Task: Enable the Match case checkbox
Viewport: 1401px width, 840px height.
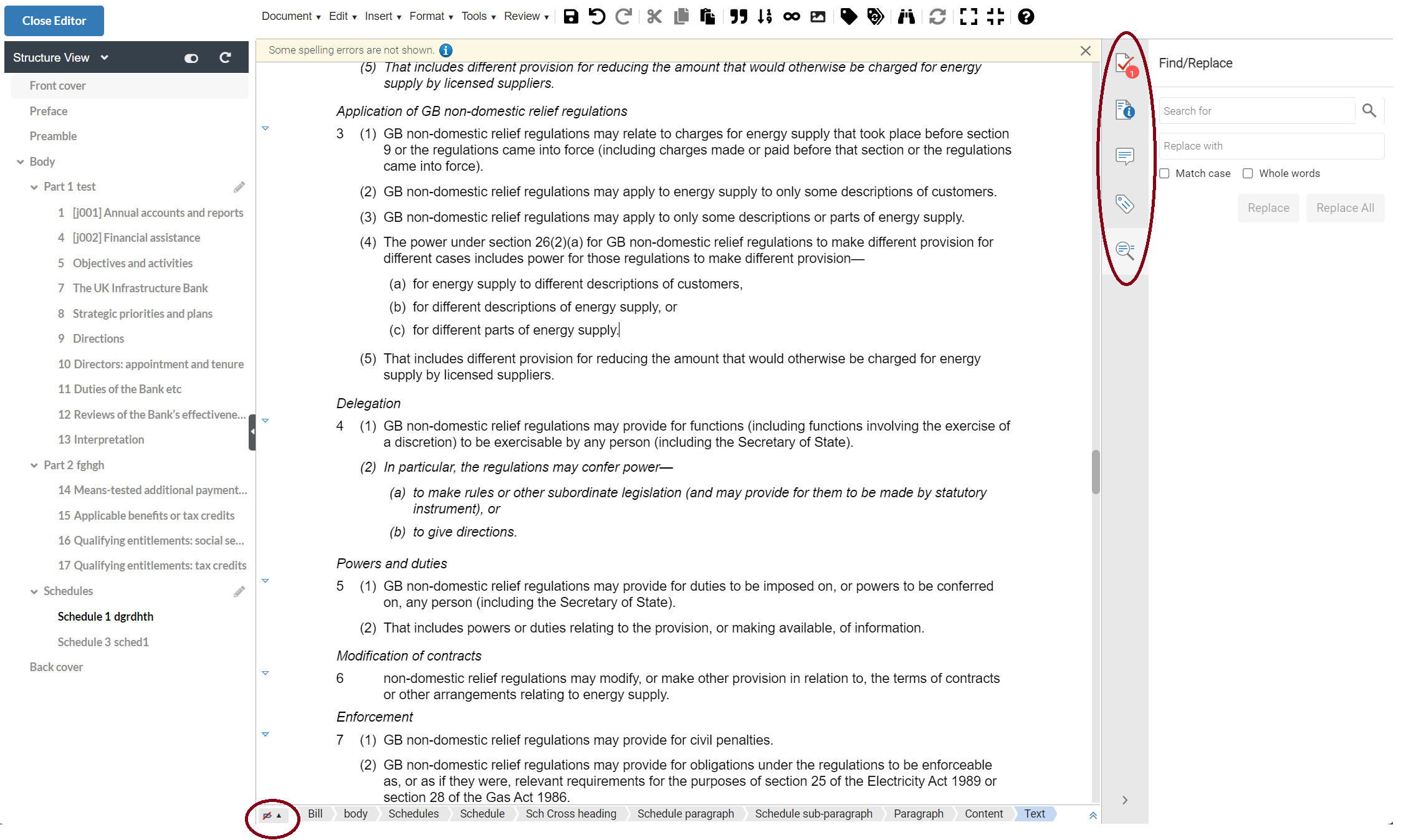Action: (x=1164, y=174)
